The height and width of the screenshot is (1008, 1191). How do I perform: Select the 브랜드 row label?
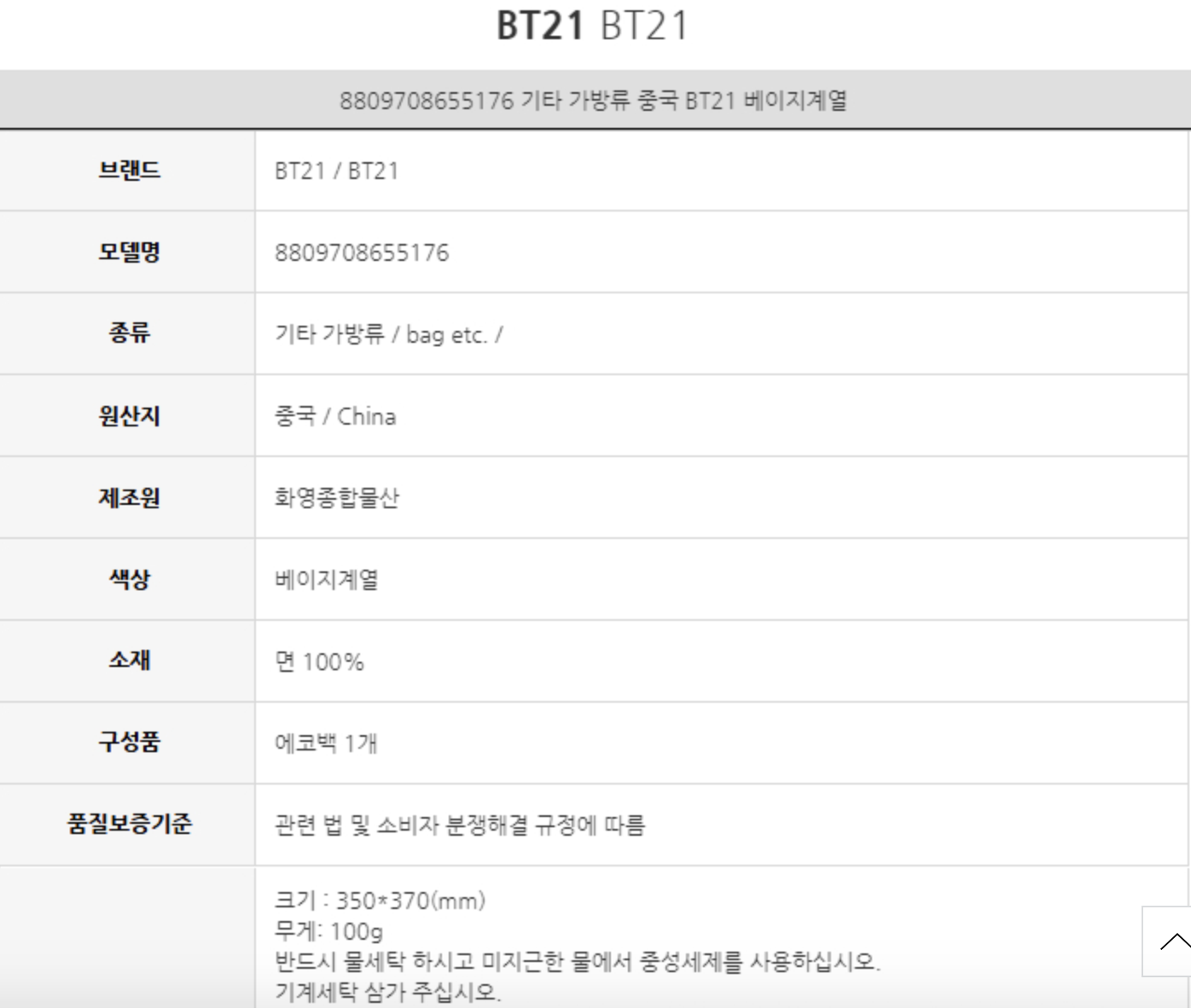129,171
